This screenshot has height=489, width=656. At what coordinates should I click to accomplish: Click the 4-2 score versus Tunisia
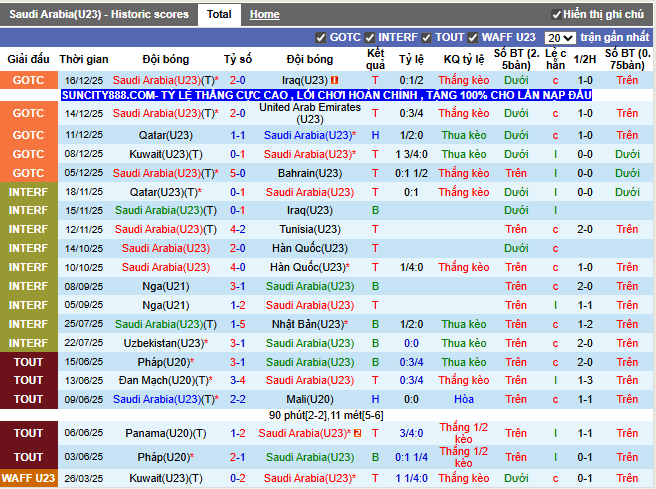pos(237,230)
